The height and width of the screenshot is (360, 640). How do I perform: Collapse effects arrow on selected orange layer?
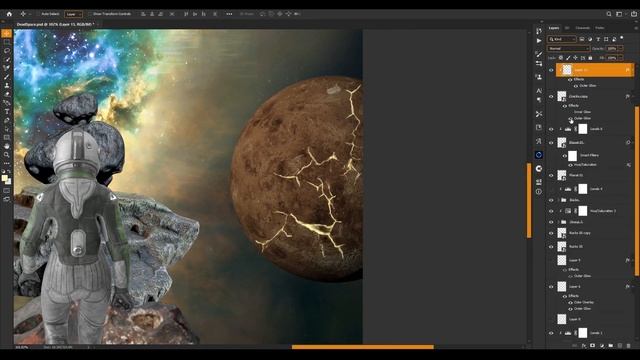pyautogui.click(x=633, y=70)
